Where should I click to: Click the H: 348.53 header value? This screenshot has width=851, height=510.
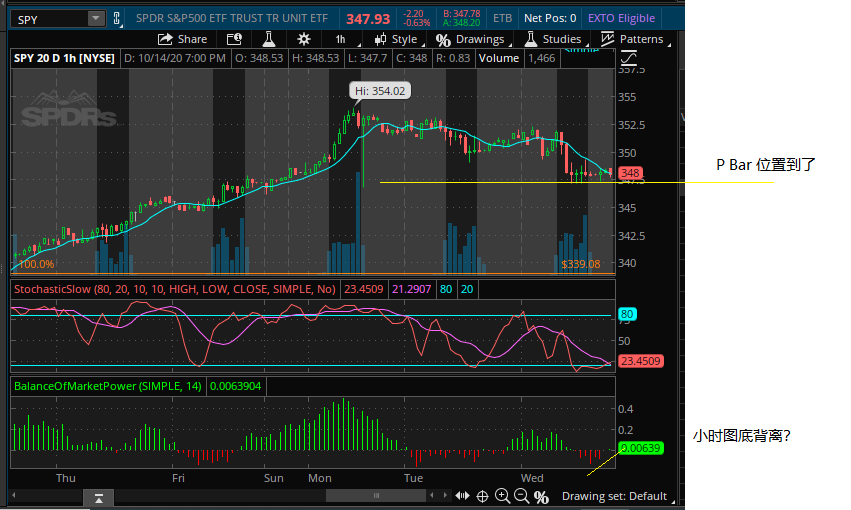pos(315,58)
